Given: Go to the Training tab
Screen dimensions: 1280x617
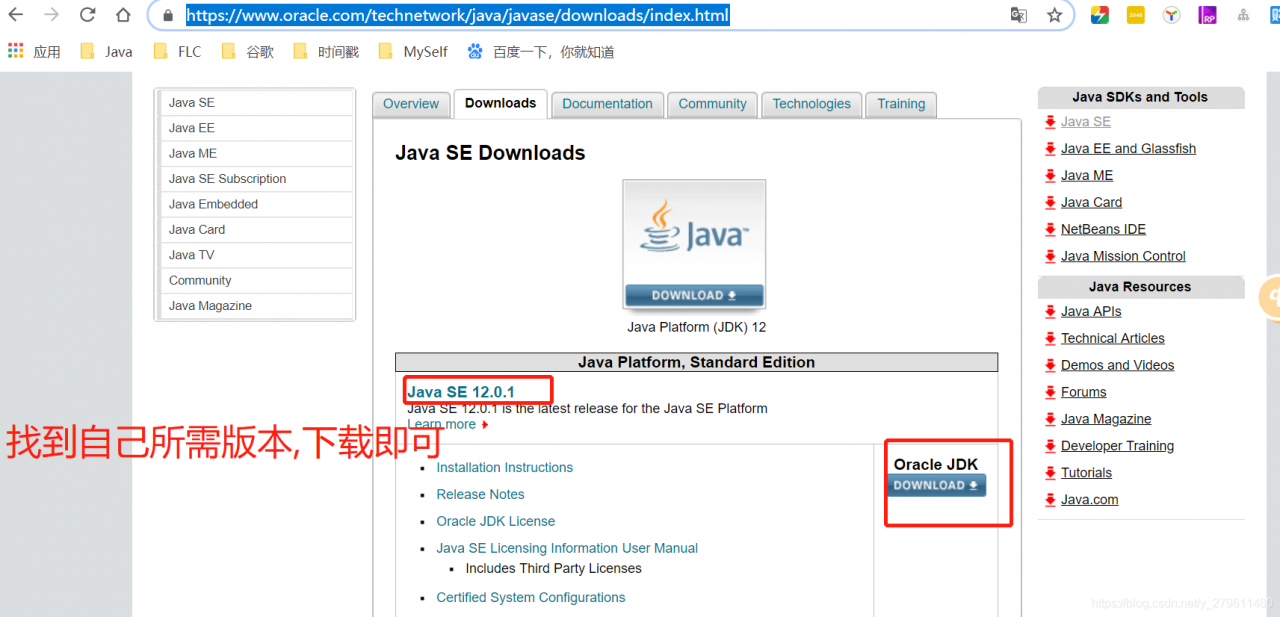Looking at the screenshot, I should (901, 104).
